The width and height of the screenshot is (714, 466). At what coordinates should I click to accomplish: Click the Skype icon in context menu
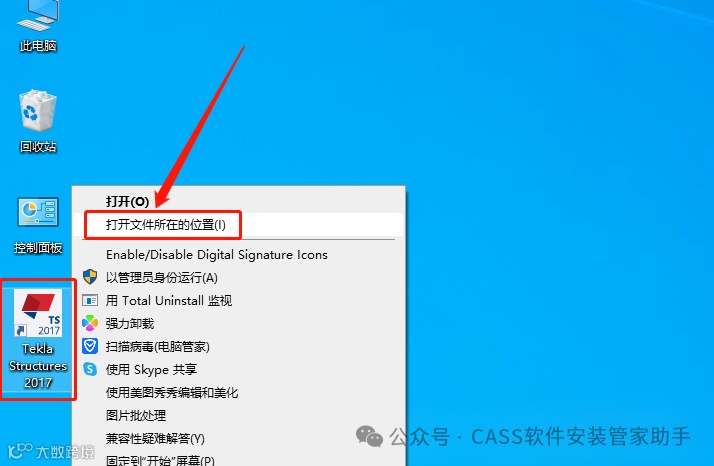pos(90,369)
